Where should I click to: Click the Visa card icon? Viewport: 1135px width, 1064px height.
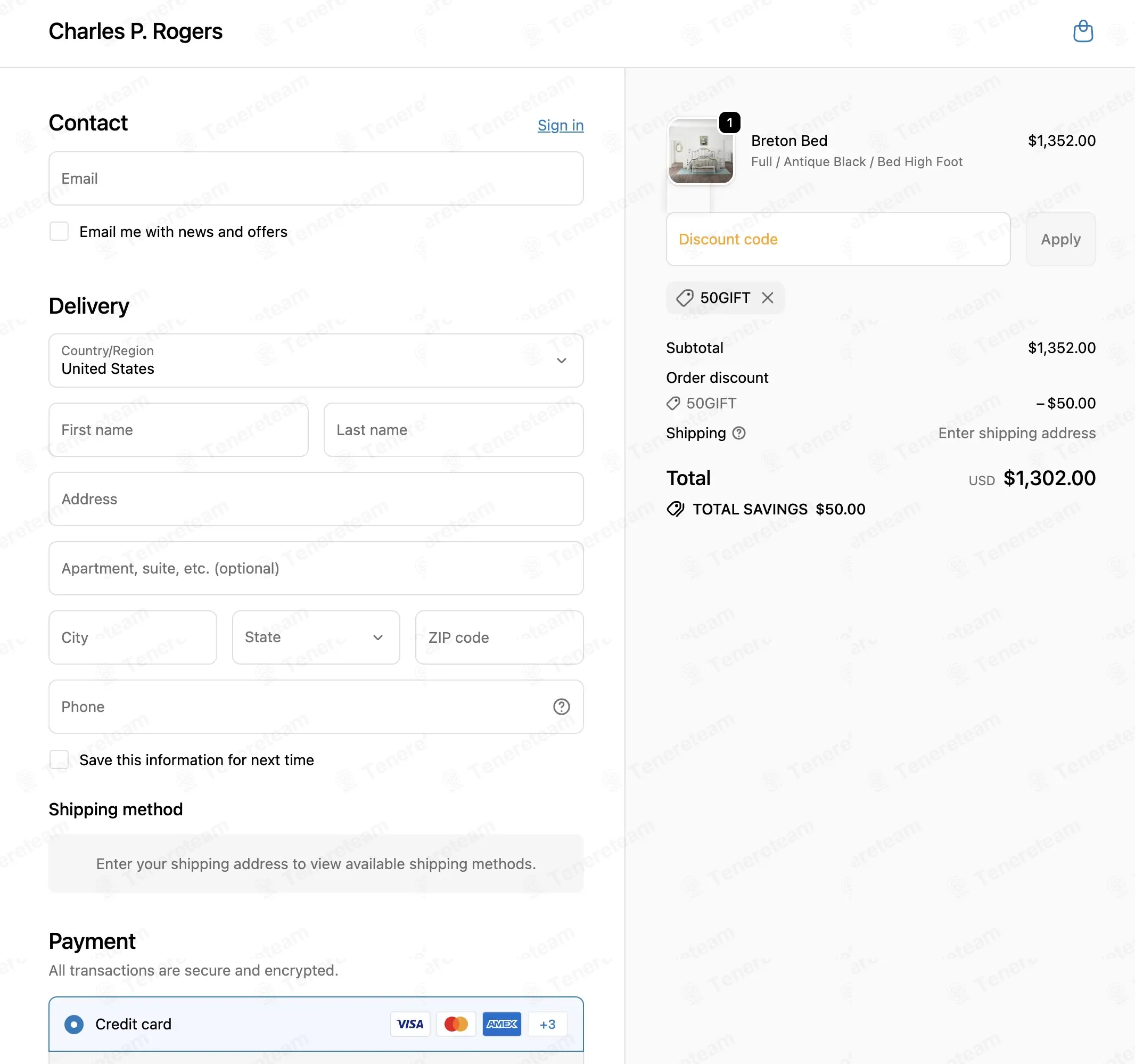pyautogui.click(x=410, y=1024)
